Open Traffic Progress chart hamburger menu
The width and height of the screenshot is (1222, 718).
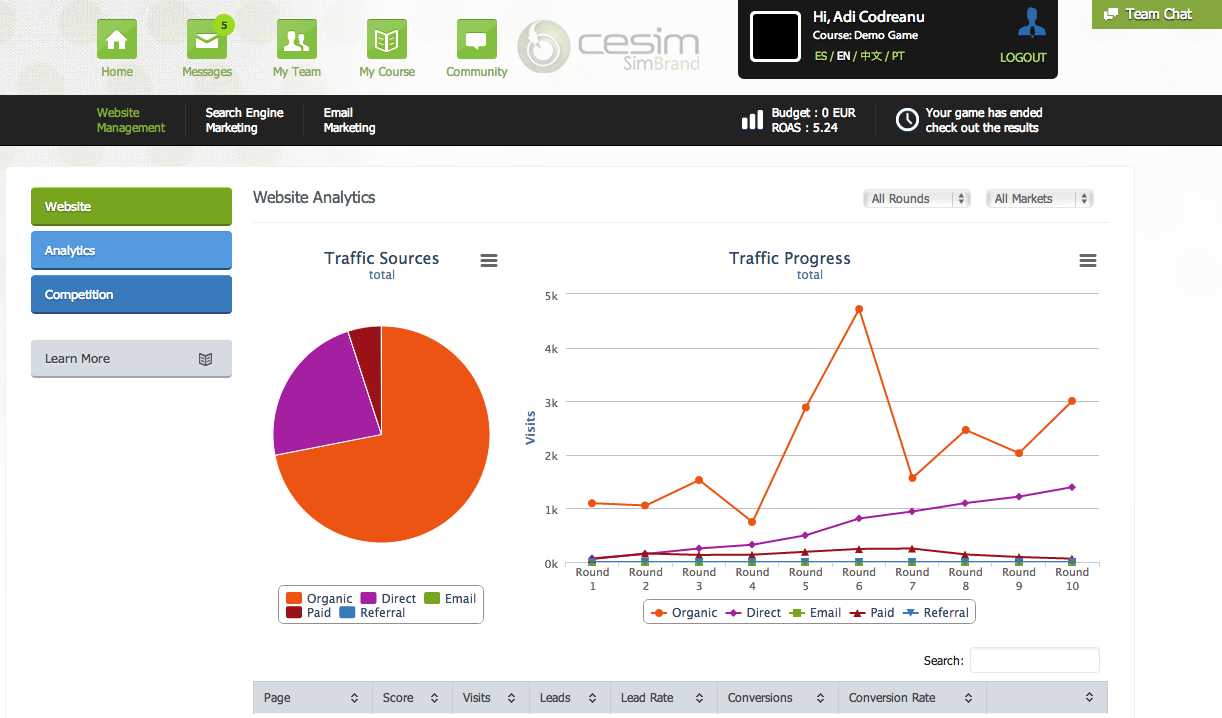click(1088, 261)
